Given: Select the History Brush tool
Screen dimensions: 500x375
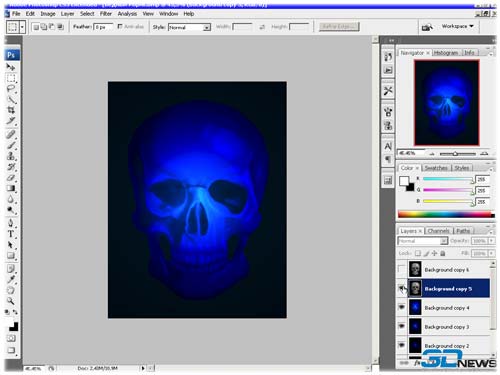Looking at the screenshot, I should tap(11, 167).
